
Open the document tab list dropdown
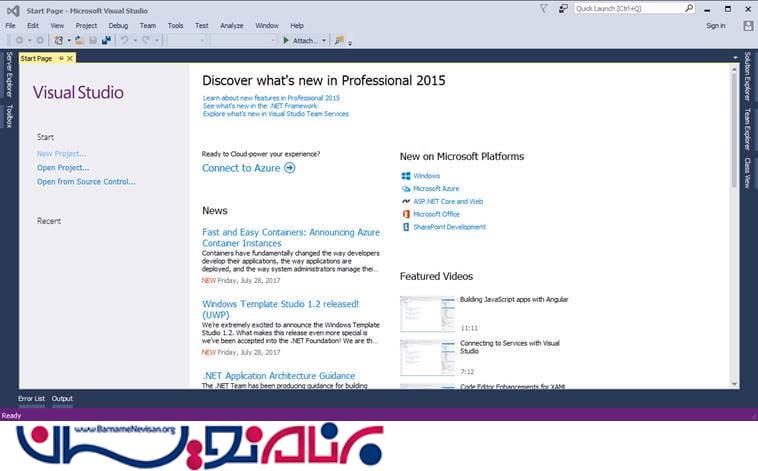pyautogui.click(x=735, y=58)
